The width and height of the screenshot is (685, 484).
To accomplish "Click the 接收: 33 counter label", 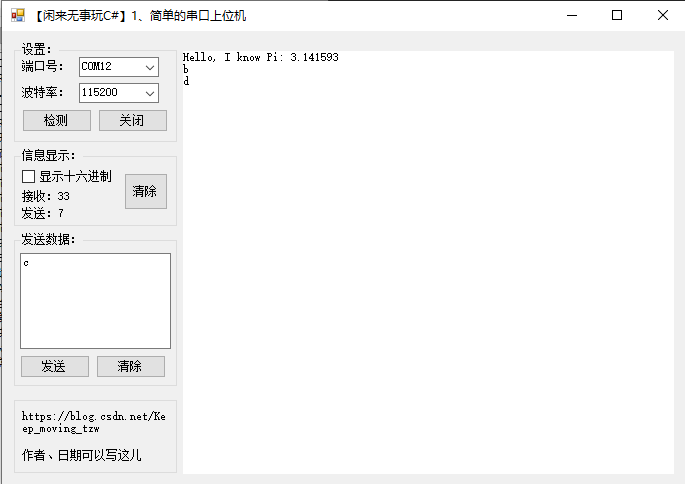I will coord(45,196).
